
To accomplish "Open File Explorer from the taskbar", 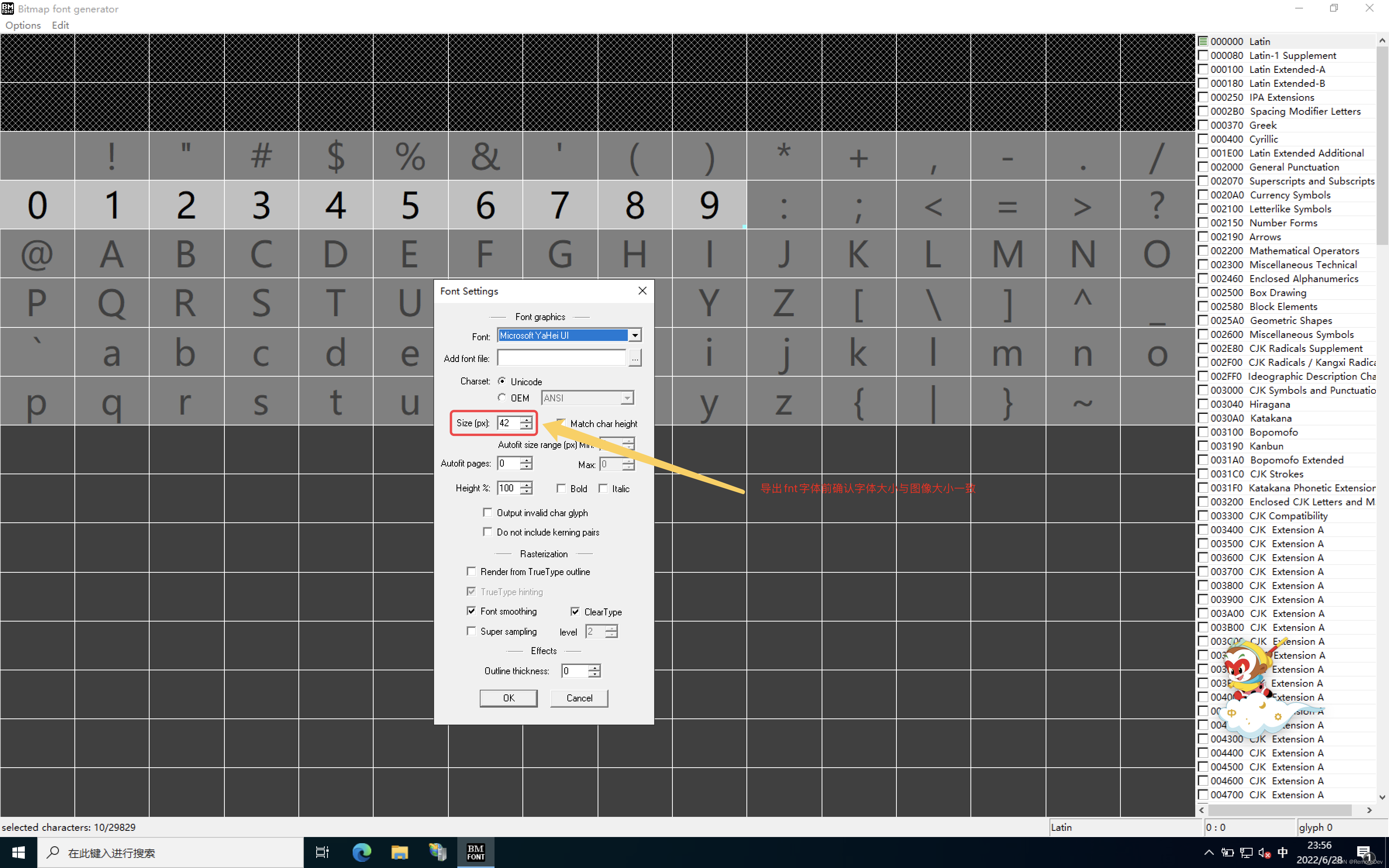I will pos(400,852).
